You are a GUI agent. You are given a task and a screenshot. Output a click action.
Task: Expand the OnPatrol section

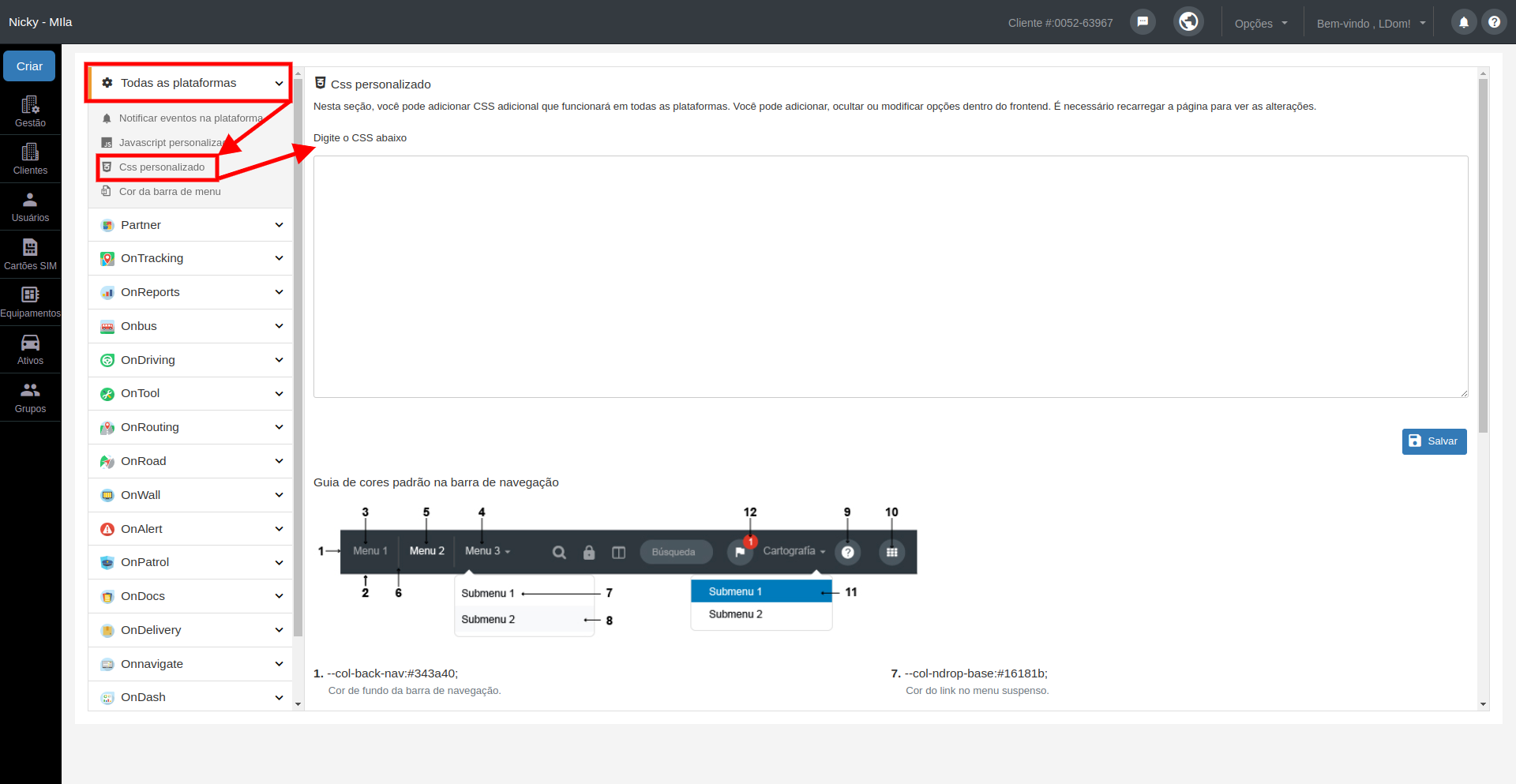tap(190, 562)
